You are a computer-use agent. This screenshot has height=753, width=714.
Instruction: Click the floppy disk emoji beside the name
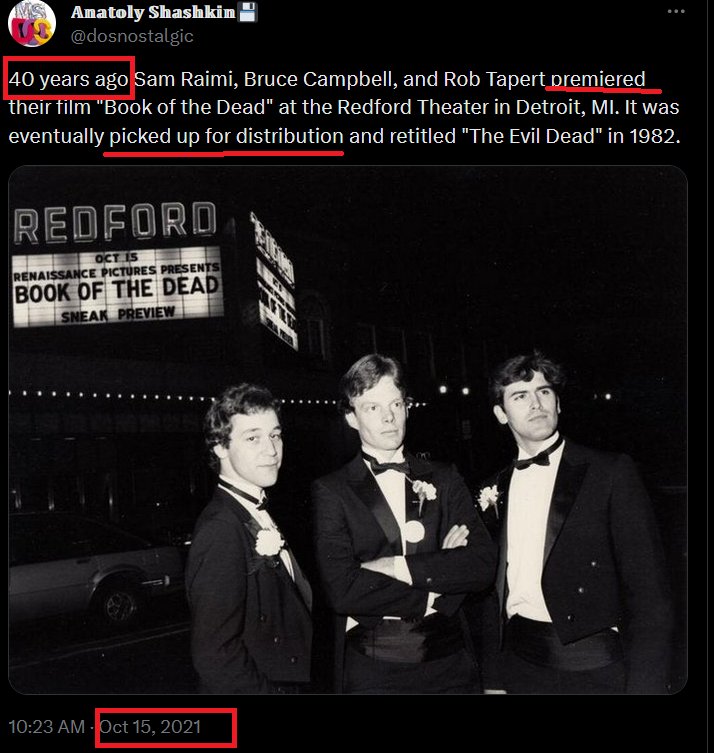(248, 12)
